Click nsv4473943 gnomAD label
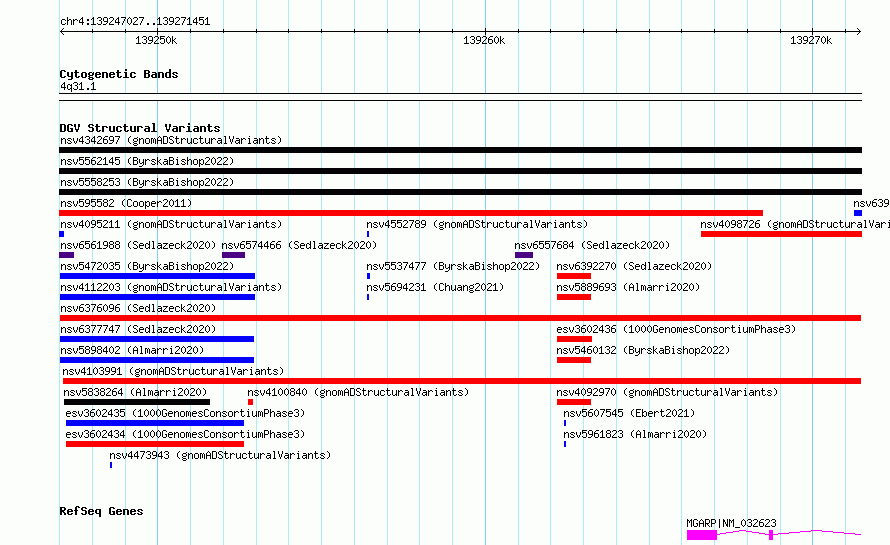Screen dimensions: 890x545 (220, 455)
